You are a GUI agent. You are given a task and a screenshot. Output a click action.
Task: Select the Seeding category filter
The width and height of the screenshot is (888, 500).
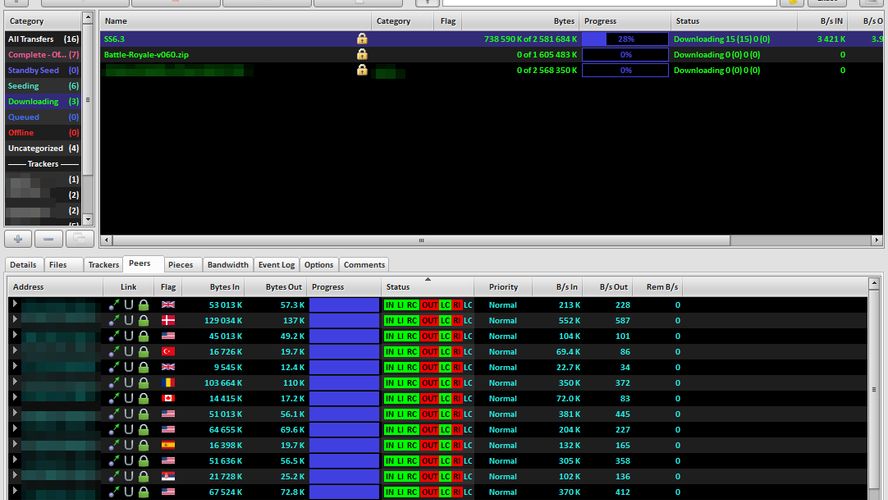click(x=24, y=86)
